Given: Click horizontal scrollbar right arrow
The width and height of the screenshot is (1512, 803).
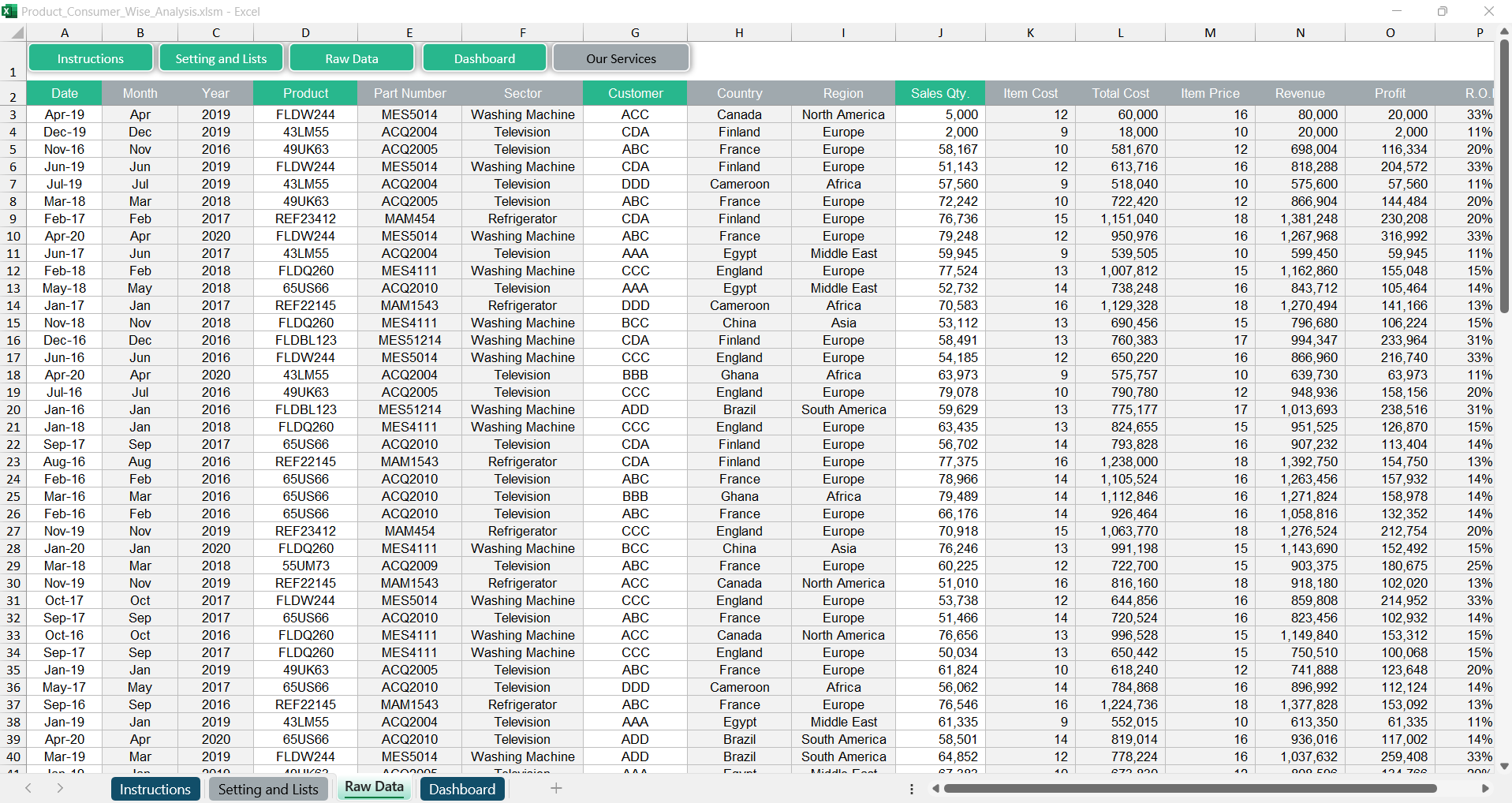Looking at the screenshot, I should 1485,788.
